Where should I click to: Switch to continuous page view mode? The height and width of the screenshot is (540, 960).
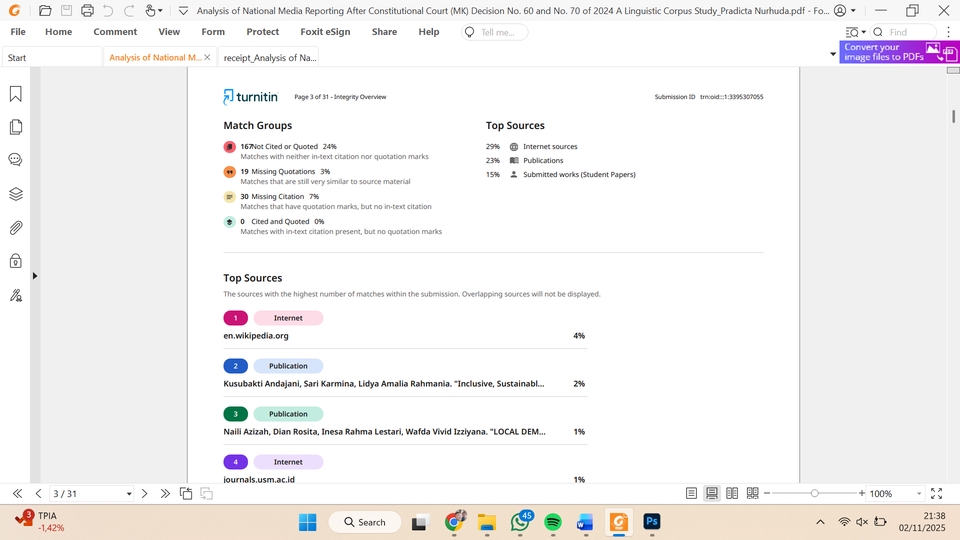[711, 494]
